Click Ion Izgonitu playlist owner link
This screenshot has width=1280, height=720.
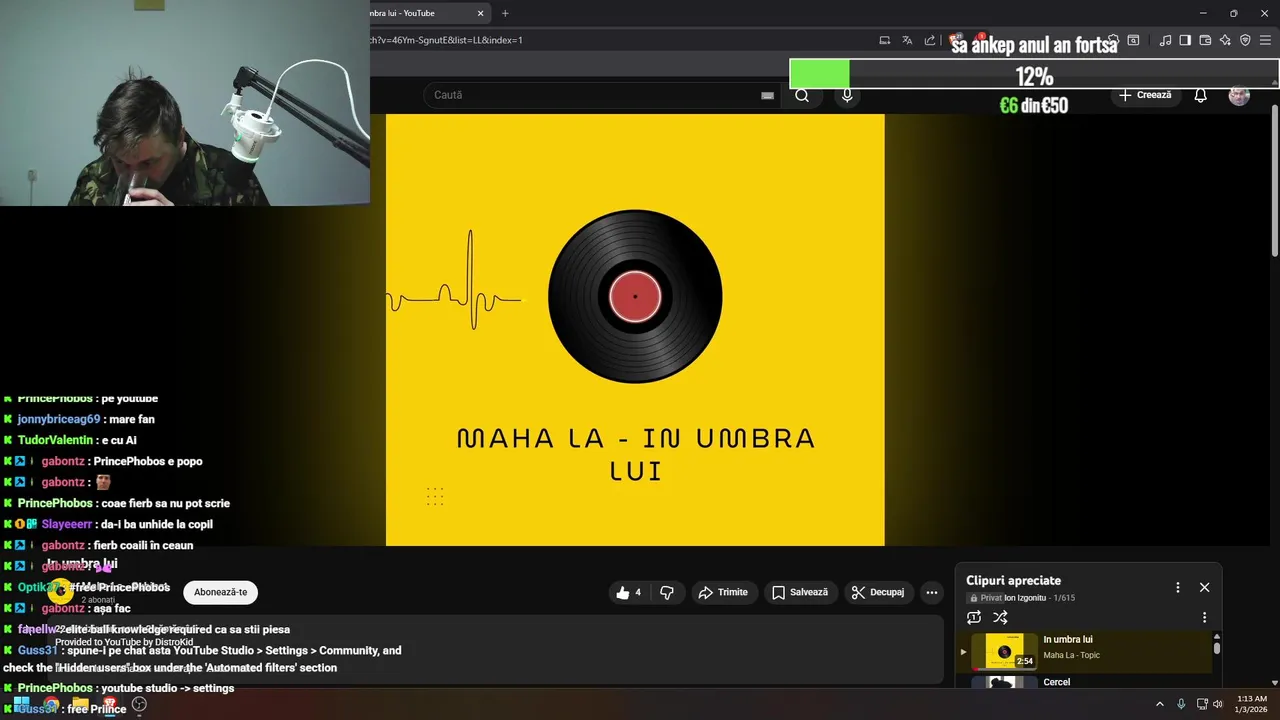tap(1025, 598)
